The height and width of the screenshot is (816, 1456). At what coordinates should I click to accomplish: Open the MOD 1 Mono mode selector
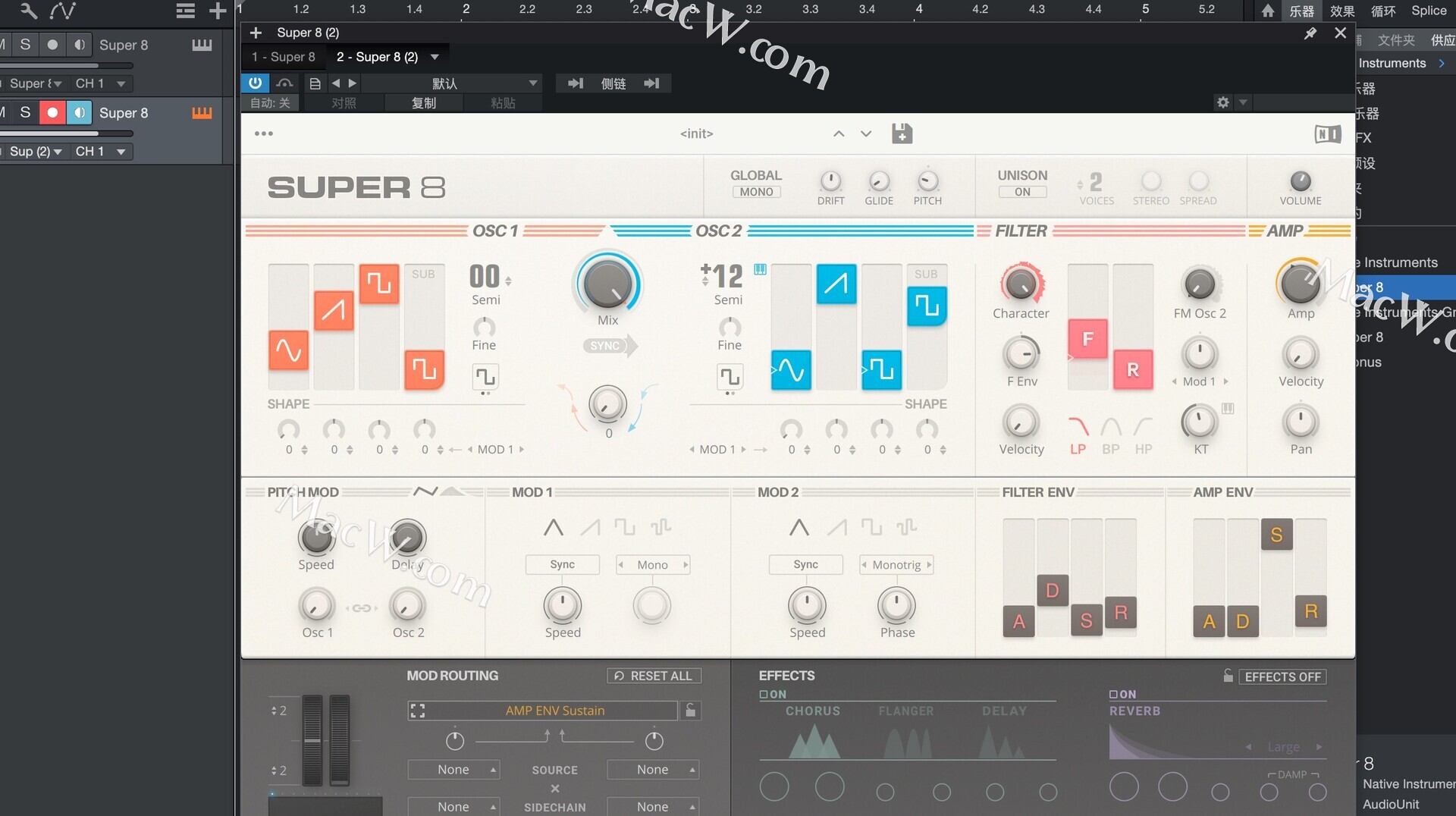[x=653, y=565]
